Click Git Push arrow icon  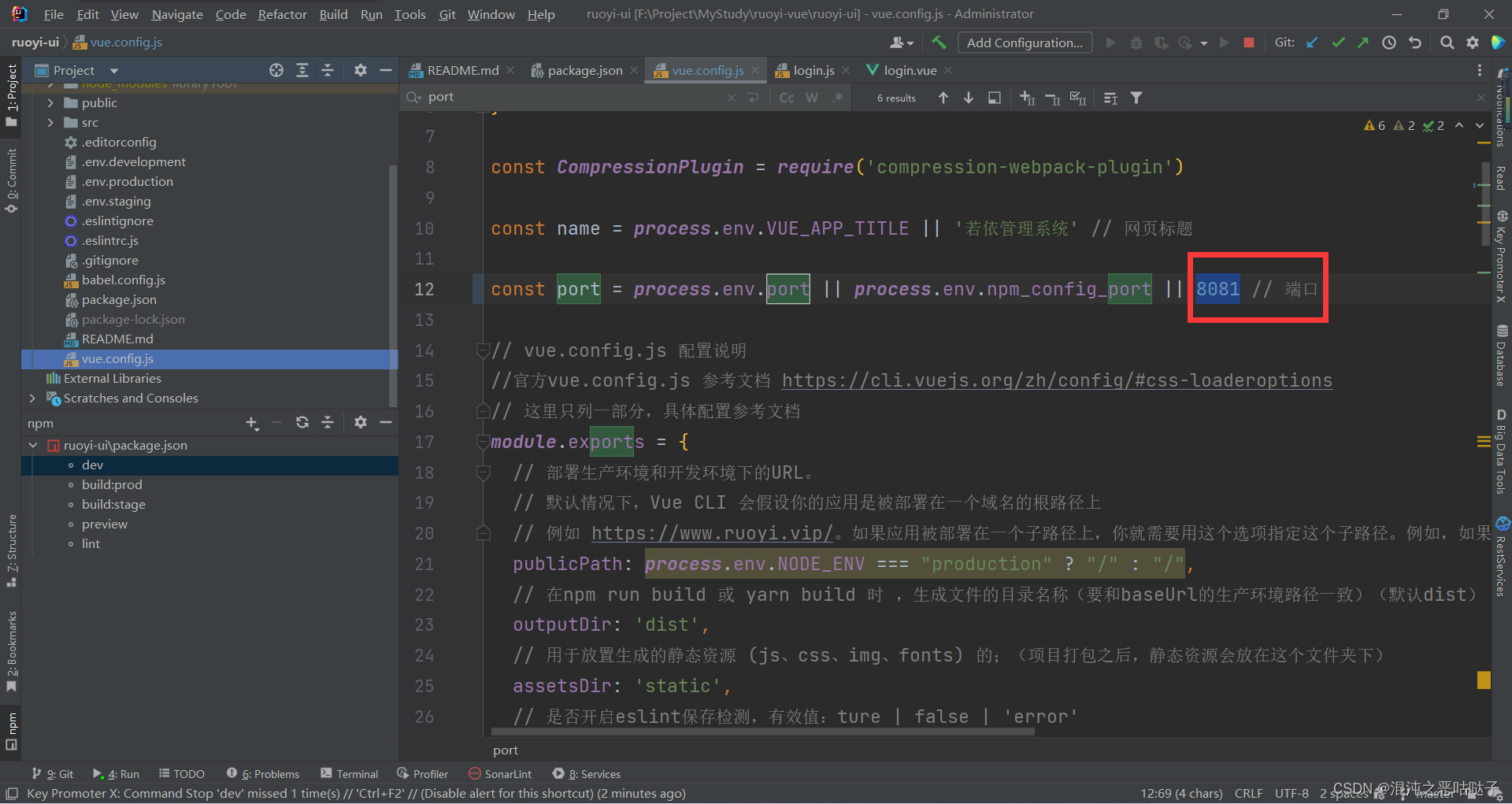coord(1363,43)
